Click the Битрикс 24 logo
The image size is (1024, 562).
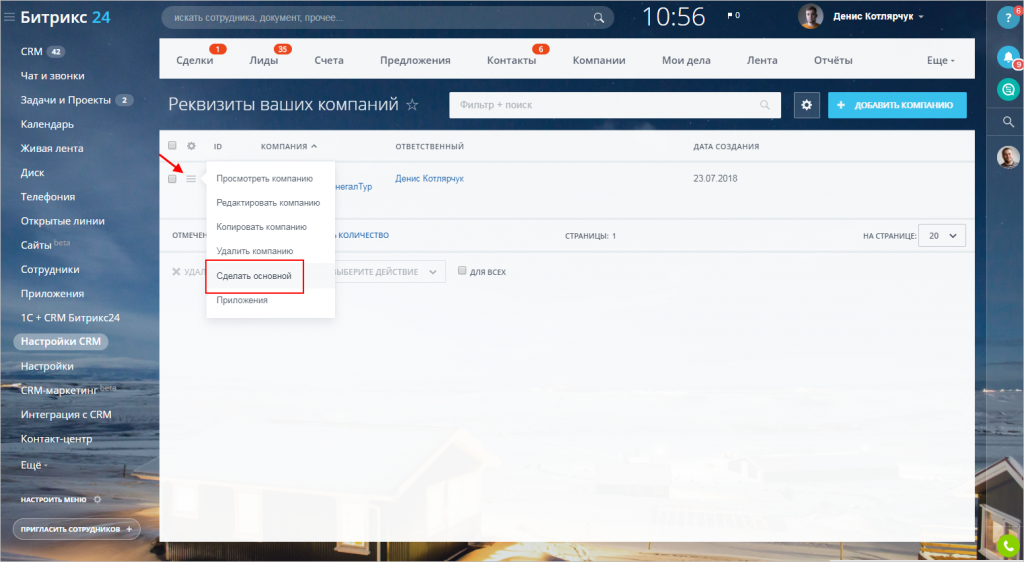tap(65, 18)
